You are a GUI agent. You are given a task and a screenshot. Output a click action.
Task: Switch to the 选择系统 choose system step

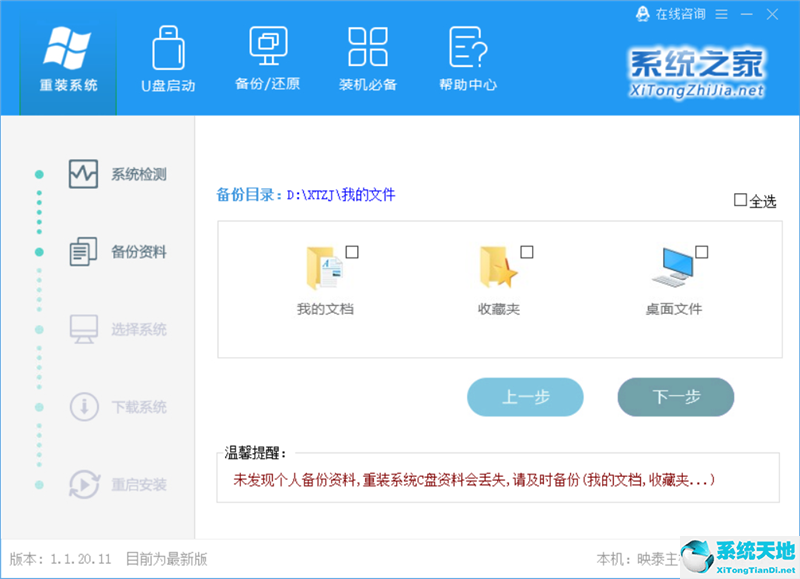(x=84, y=329)
